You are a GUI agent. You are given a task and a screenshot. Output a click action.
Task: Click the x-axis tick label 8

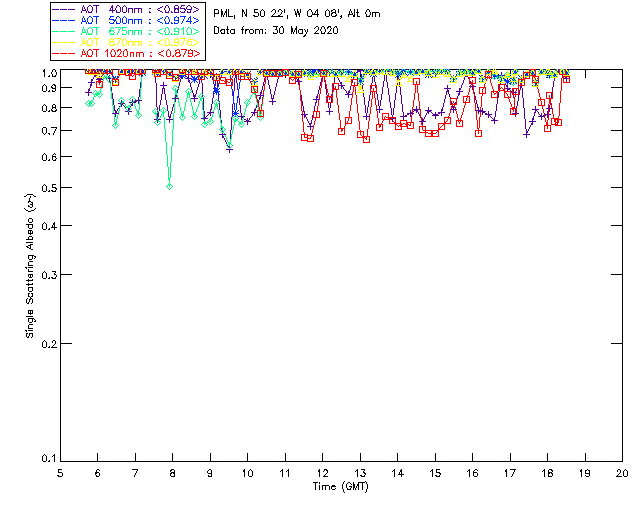point(173,473)
